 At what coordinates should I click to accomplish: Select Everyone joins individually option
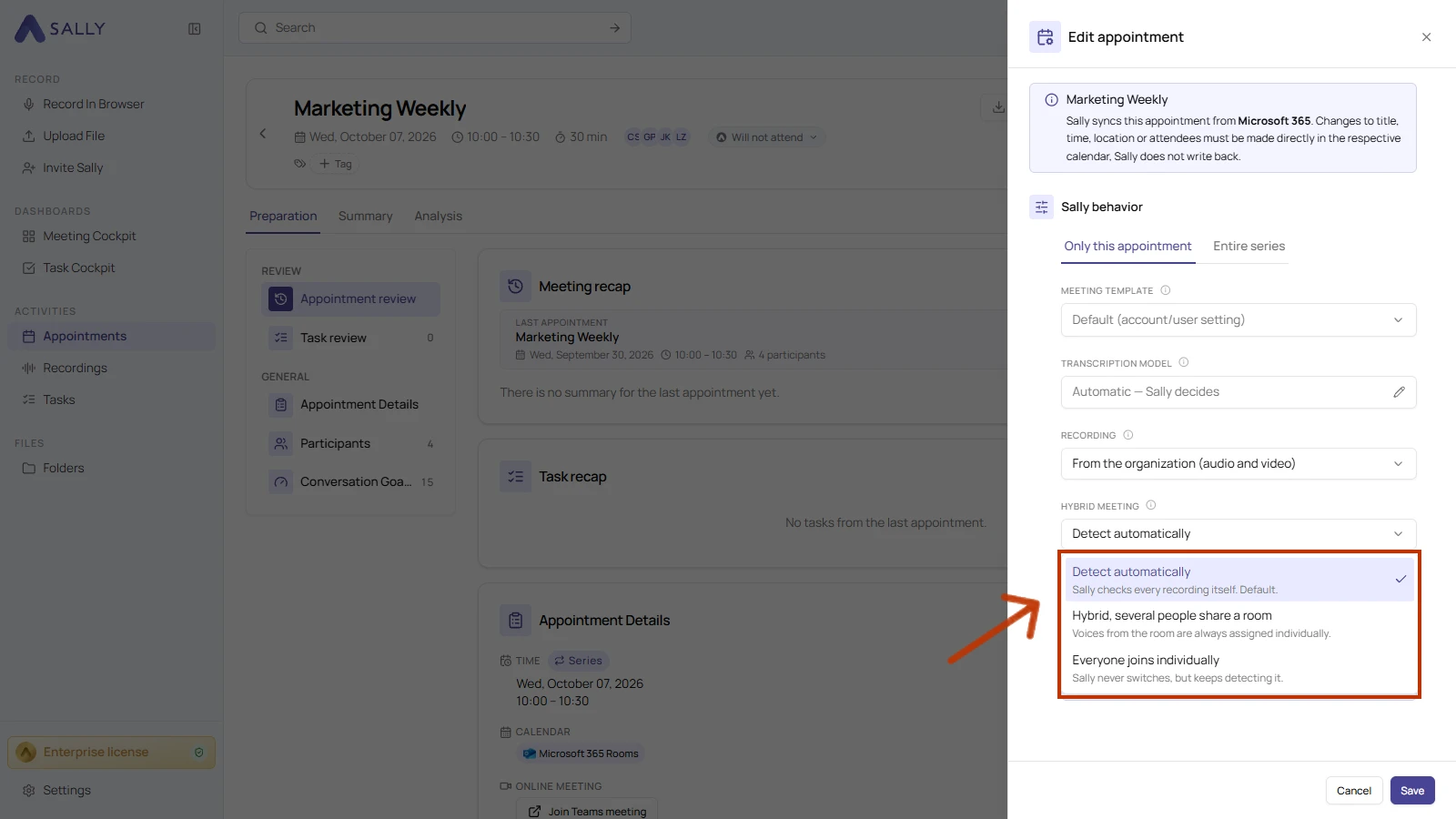1239,668
